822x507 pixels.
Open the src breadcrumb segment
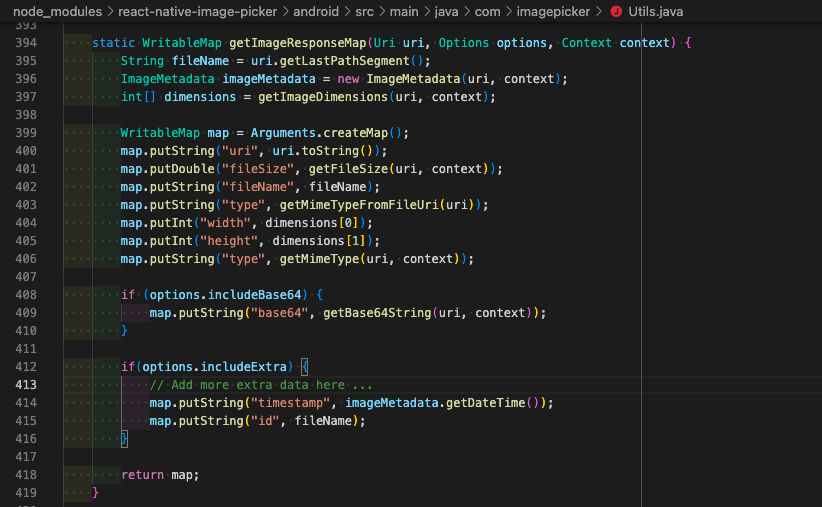pyautogui.click(x=364, y=12)
